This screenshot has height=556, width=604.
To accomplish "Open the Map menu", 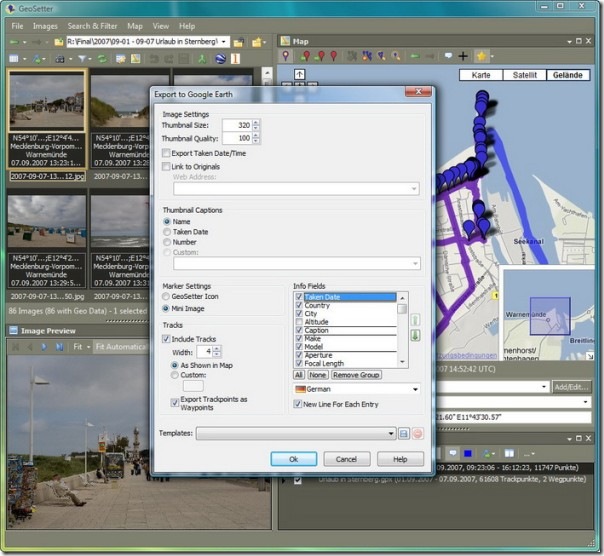I will (135, 26).
